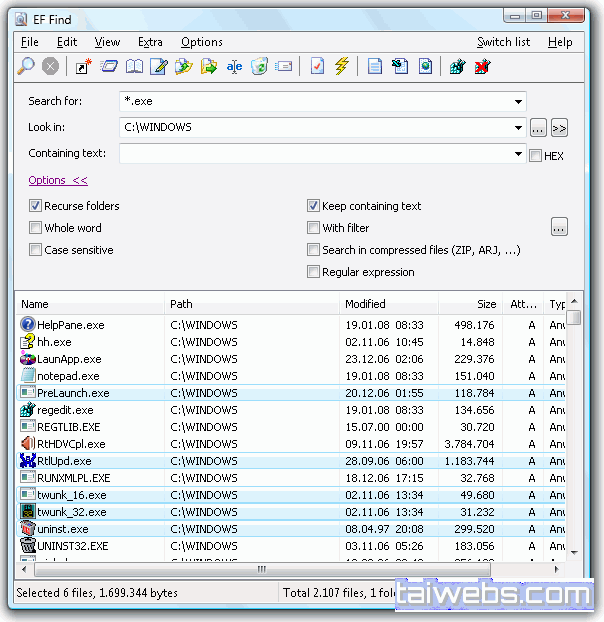
Task: Click the recycle bin delete toolbar icon
Action: point(259,67)
